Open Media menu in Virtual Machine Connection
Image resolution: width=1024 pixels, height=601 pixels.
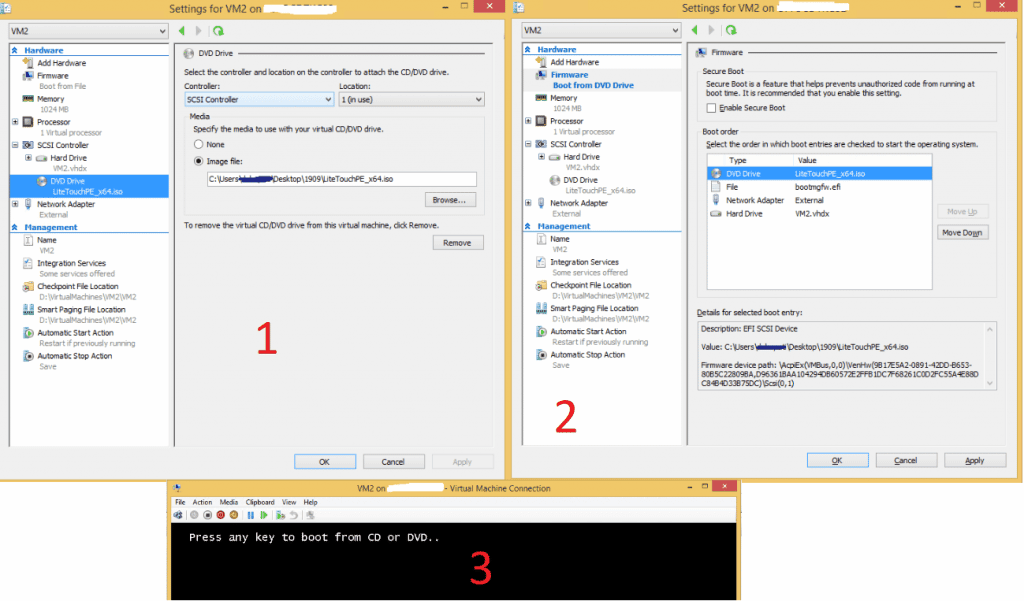[229, 502]
